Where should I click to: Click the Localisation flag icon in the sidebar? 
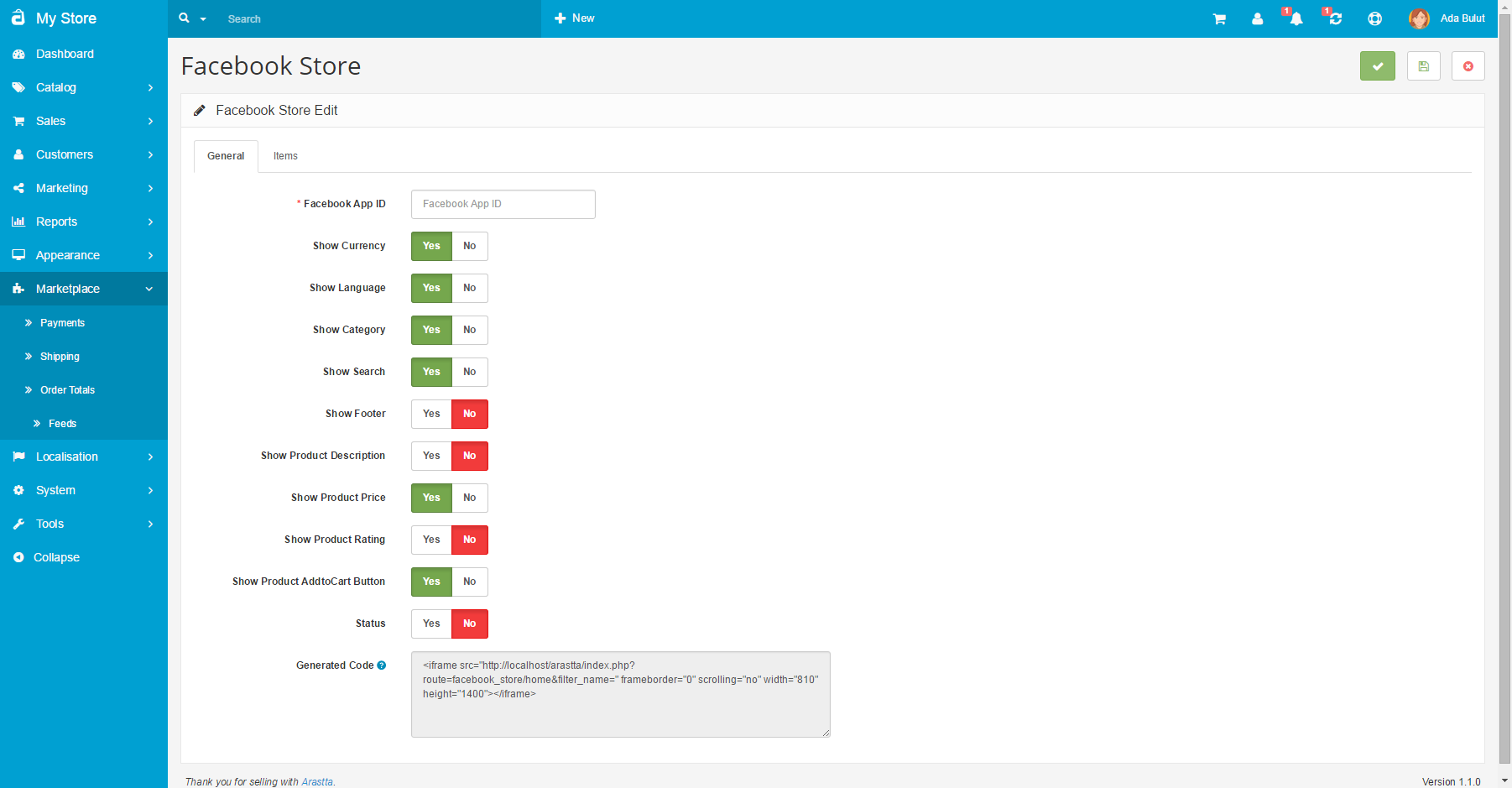tap(18, 457)
